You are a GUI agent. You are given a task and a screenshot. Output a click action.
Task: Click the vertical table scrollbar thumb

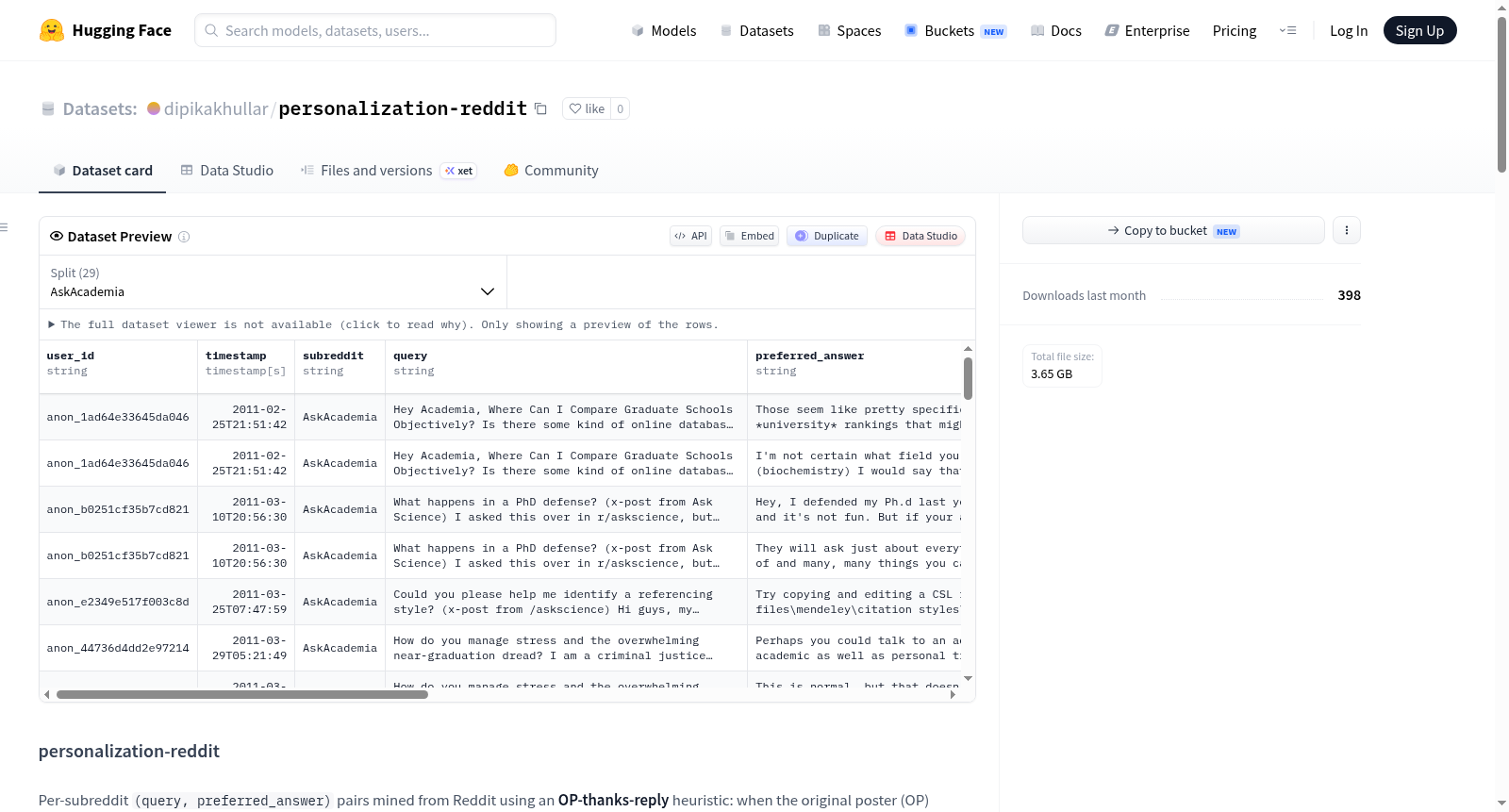(x=968, y=377)
